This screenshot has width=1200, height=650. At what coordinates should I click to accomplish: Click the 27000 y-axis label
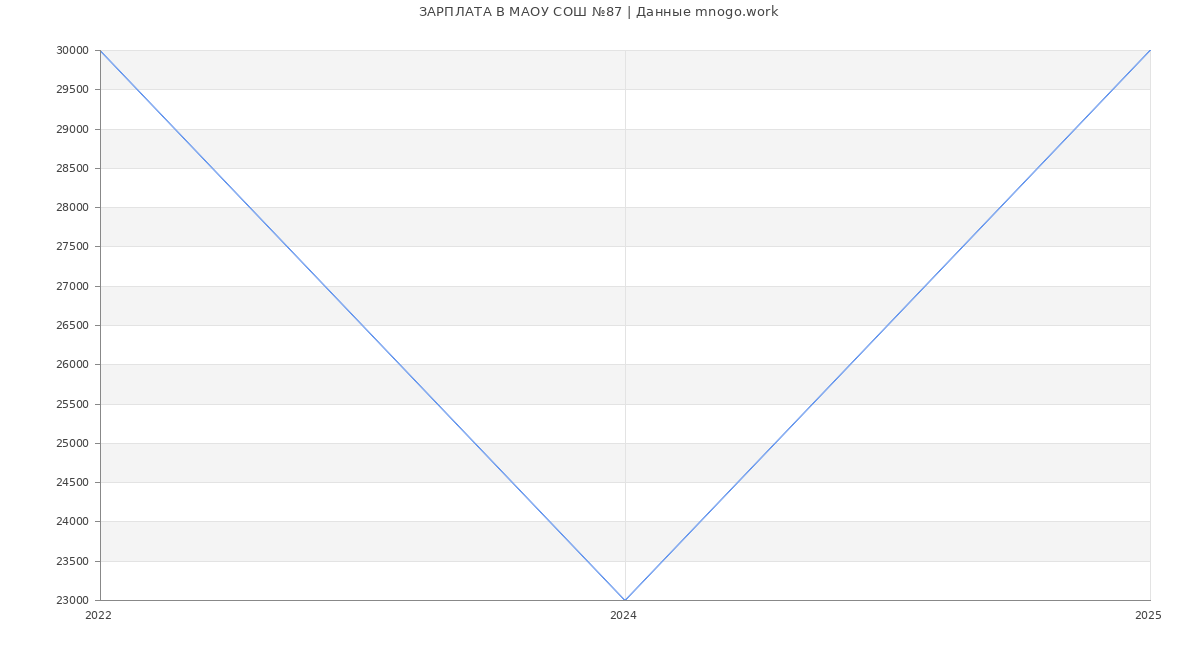72,287
